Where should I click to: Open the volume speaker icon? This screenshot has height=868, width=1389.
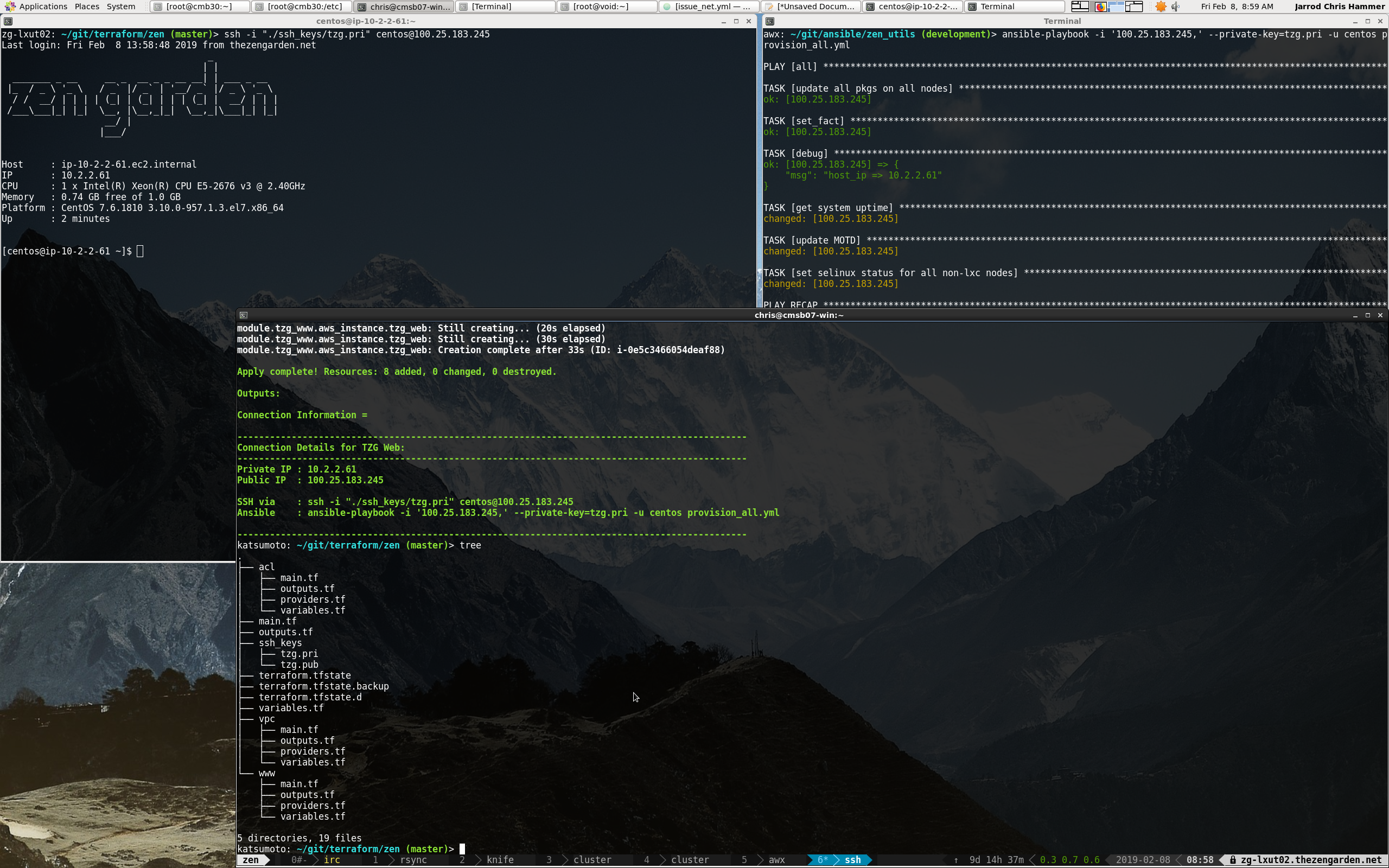(1175, 7)
